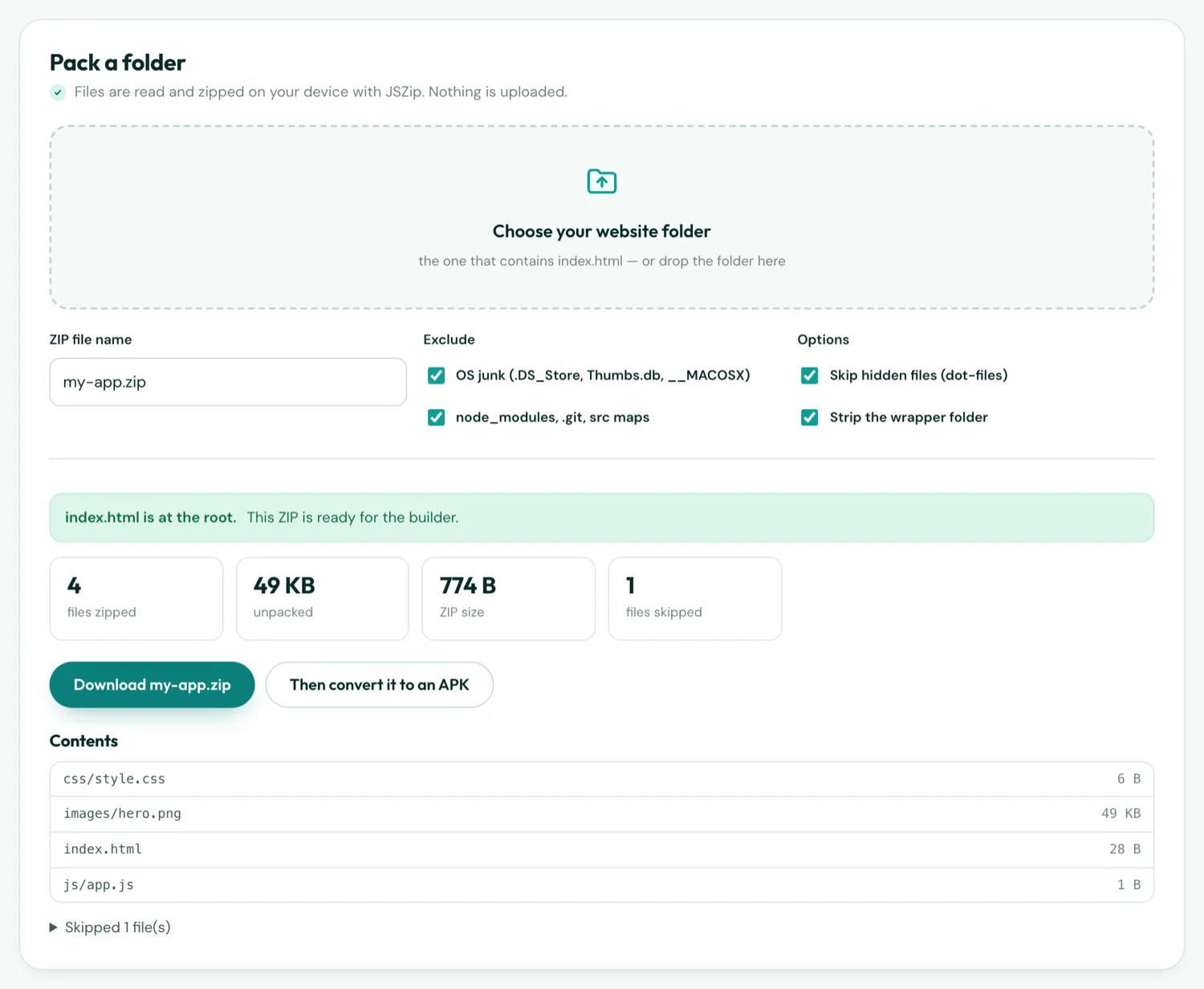Select css/style.css in Contents
The image size is (1204, 989).
tap(602, 779)
